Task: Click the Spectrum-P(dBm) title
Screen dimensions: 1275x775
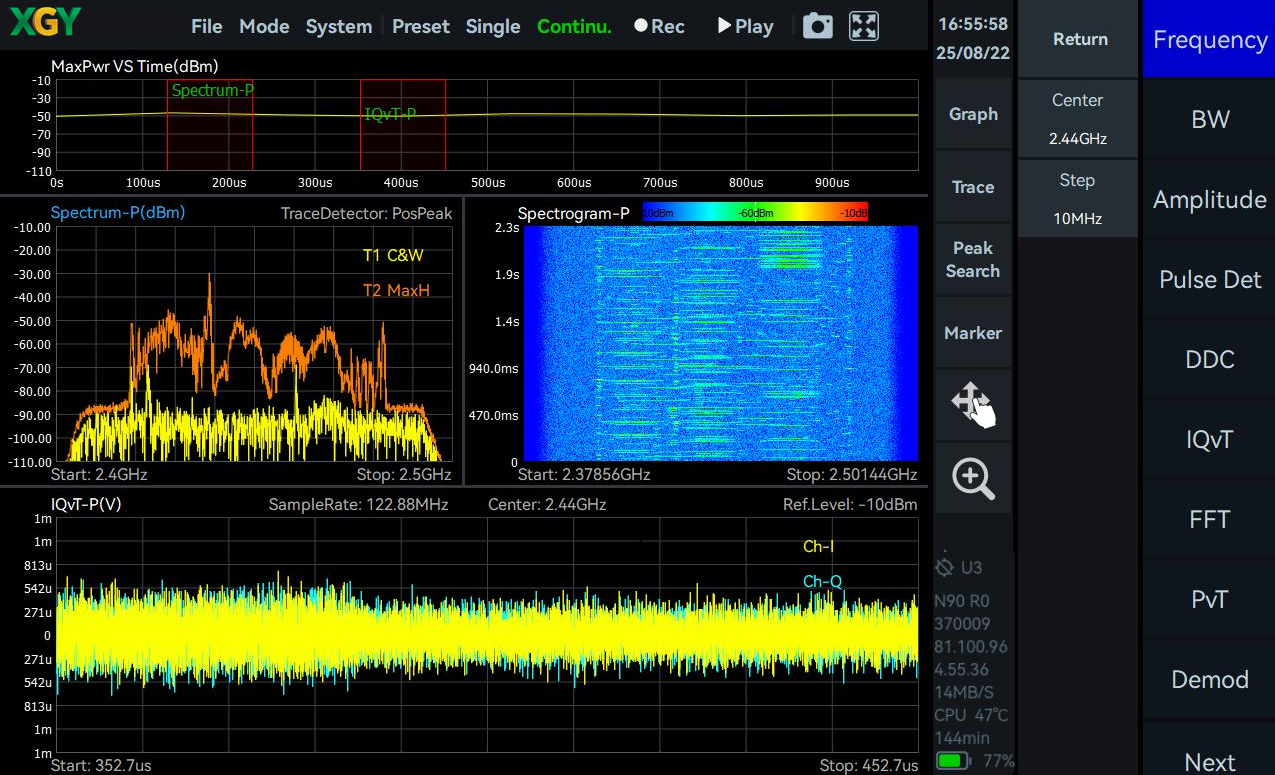Action: click(118, 212)
